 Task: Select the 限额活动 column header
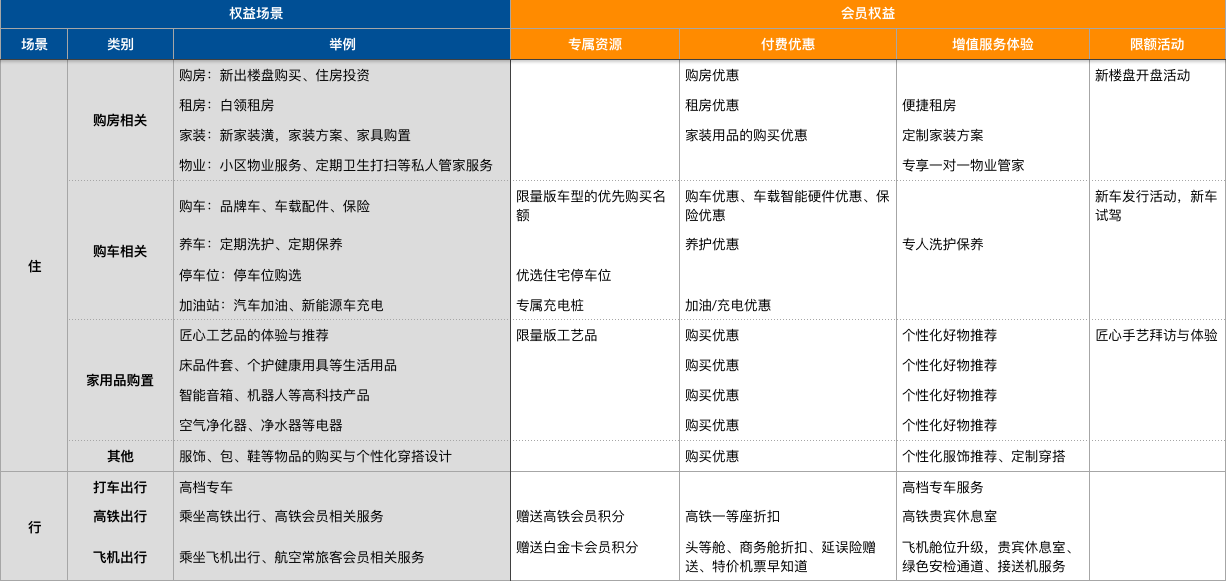tap(1157, 44)
